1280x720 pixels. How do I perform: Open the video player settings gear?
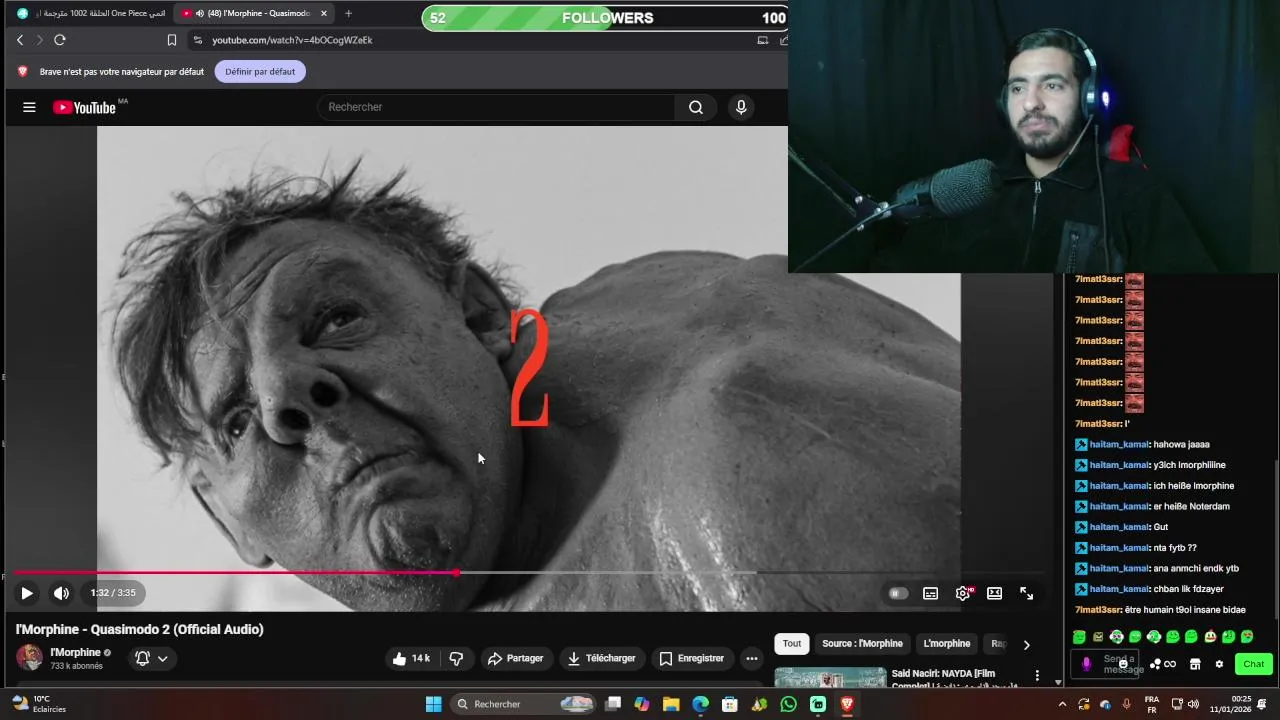tap(963, 593)
